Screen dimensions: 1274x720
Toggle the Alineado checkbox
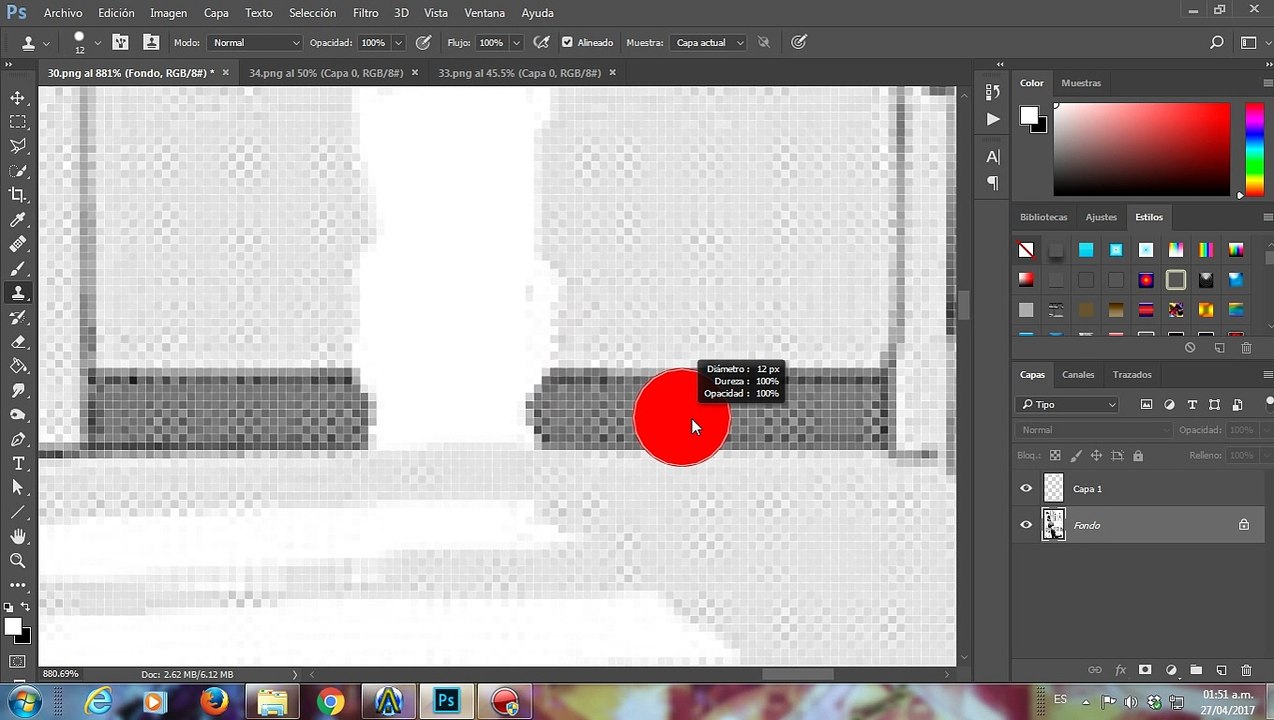[567, 43]
